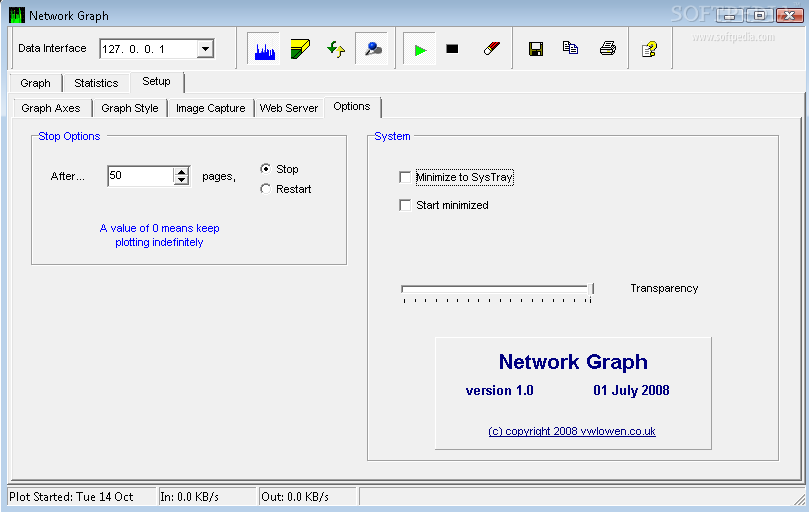809x512 pixels.
Task: Click the green and yellow arrows icon
Action: [x=336, y=49]
